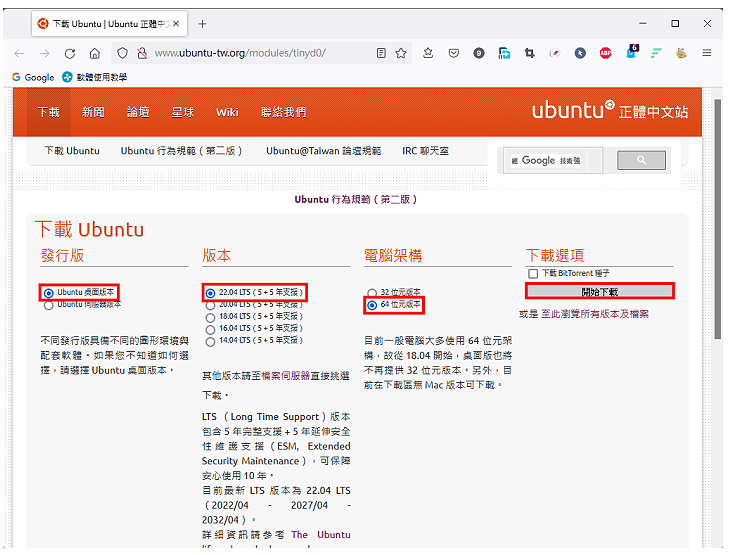Open the Firefox hamburger menu

[706, 53]
